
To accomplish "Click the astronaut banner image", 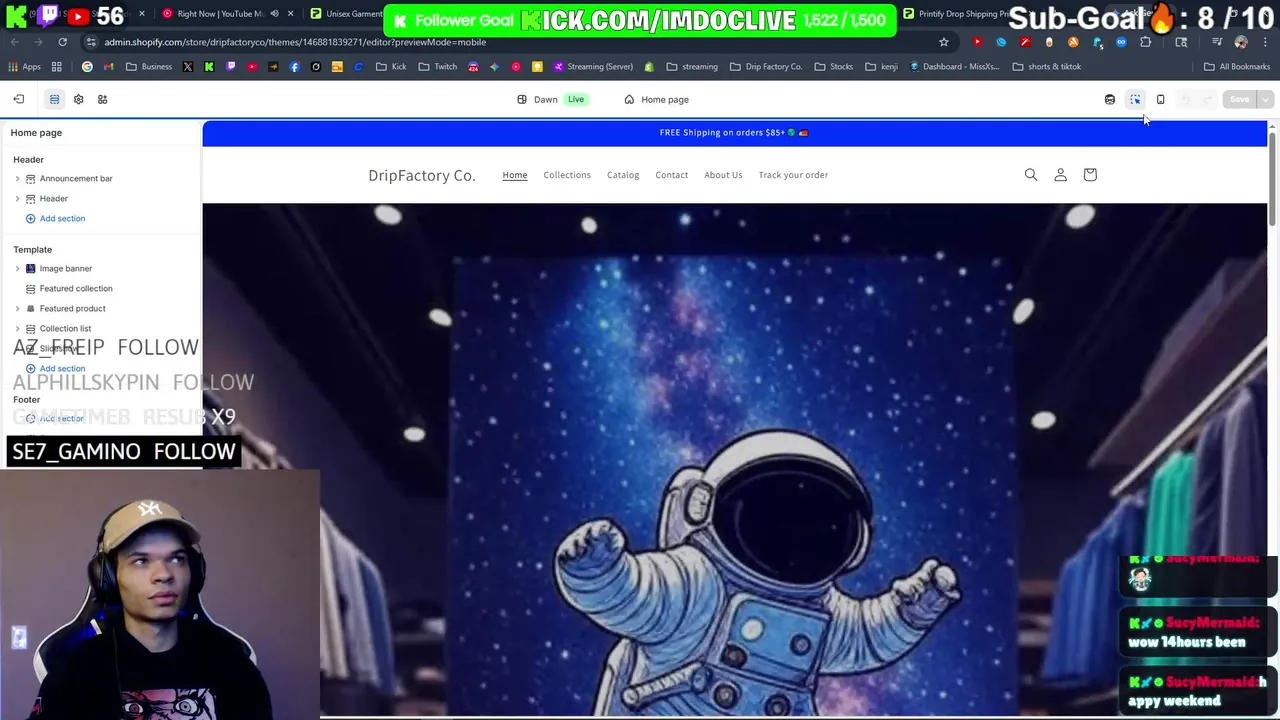I will (x=734, y=460).
